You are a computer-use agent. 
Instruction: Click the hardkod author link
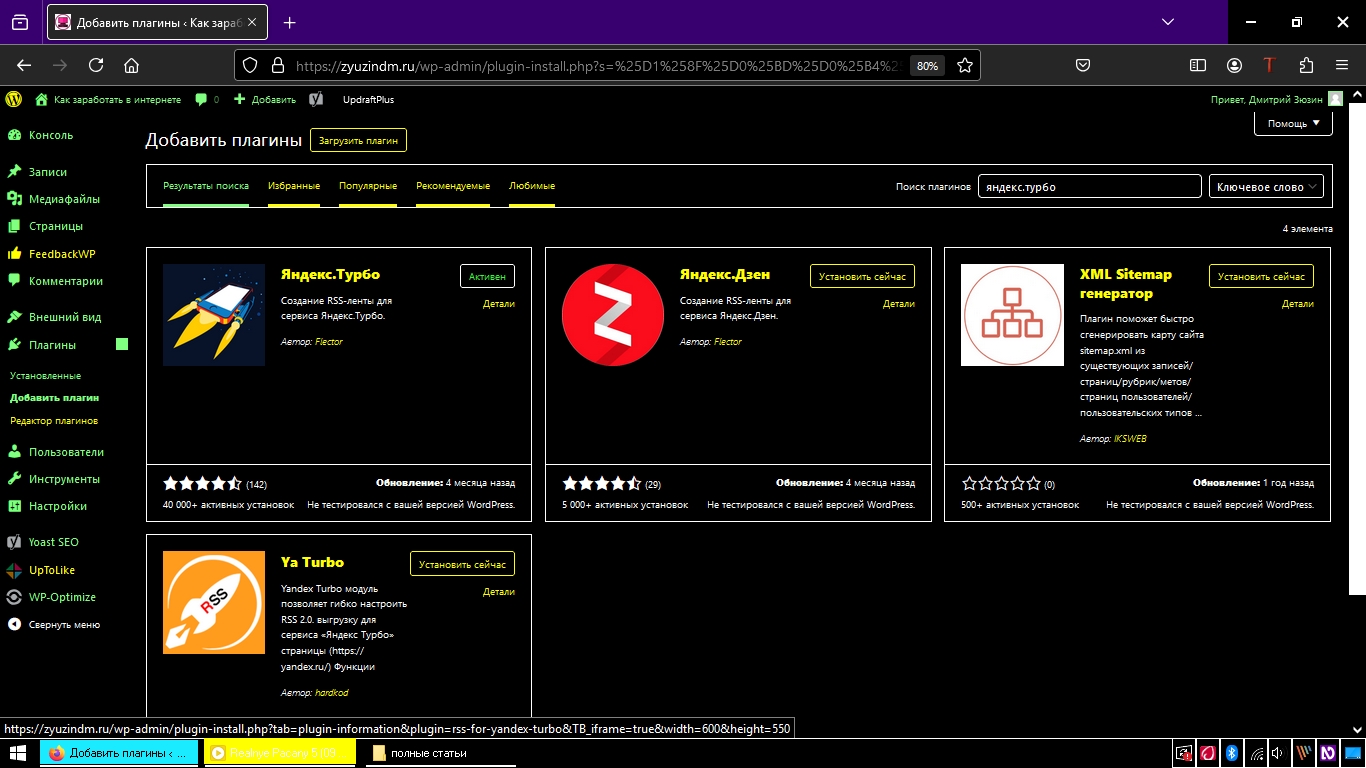[x=332, y=693]
